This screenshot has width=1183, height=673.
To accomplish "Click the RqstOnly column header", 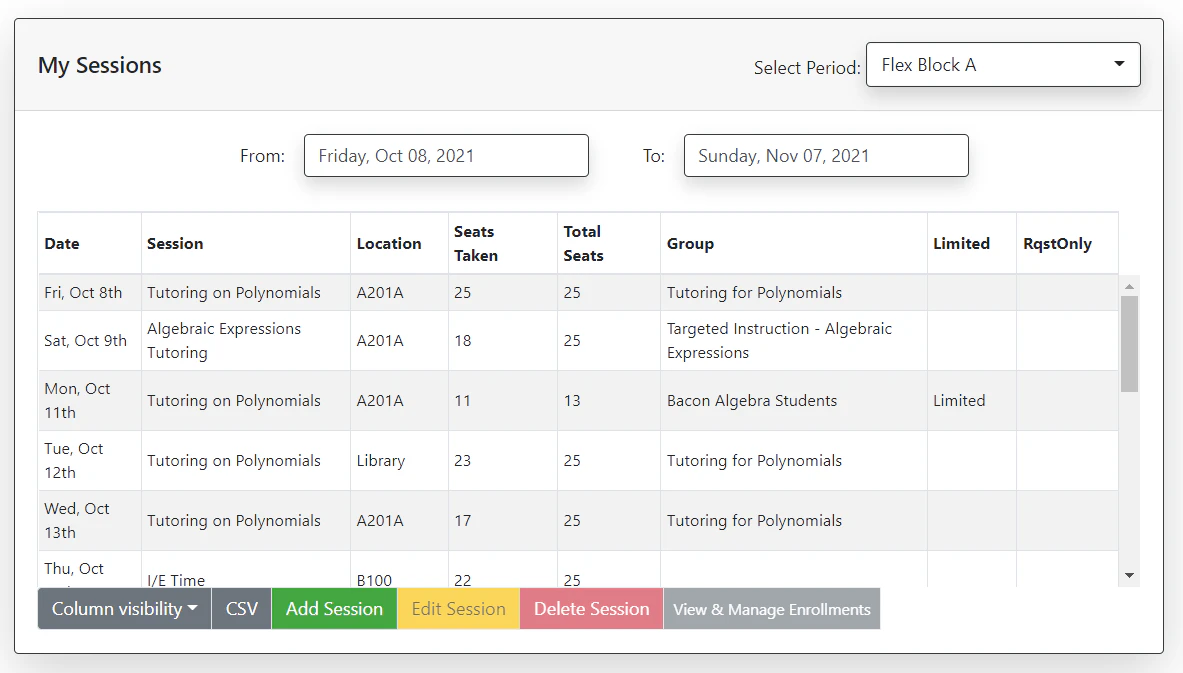I will coord(1057,243).
